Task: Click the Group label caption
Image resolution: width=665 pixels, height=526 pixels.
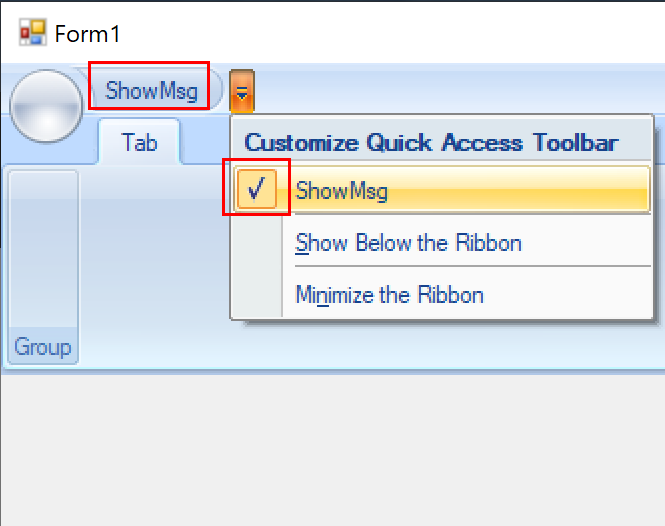Action: pos(42,347)
